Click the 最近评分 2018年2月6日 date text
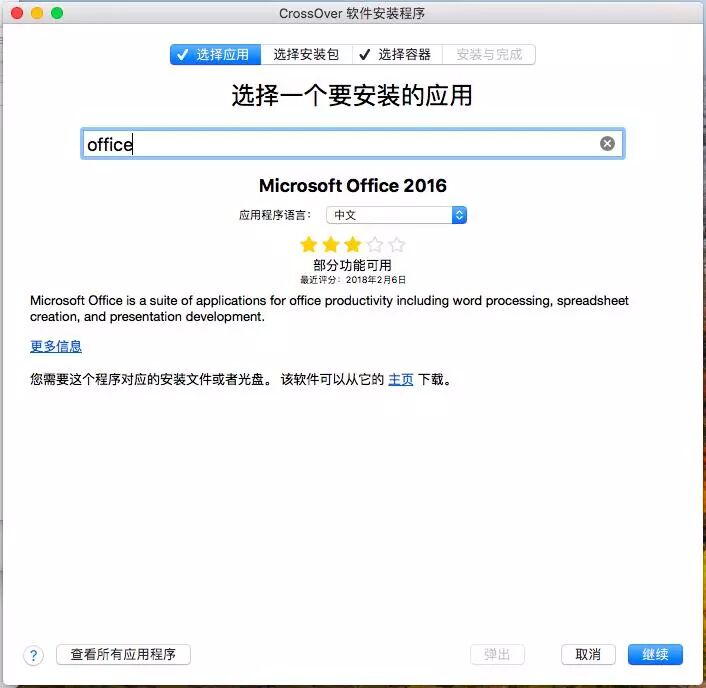706x688 pixels. tap(353, 280)
